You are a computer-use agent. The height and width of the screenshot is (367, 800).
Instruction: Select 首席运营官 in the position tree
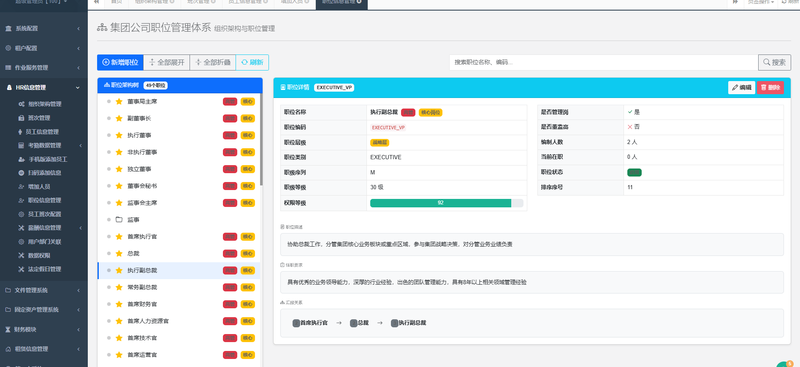(179, 355)
